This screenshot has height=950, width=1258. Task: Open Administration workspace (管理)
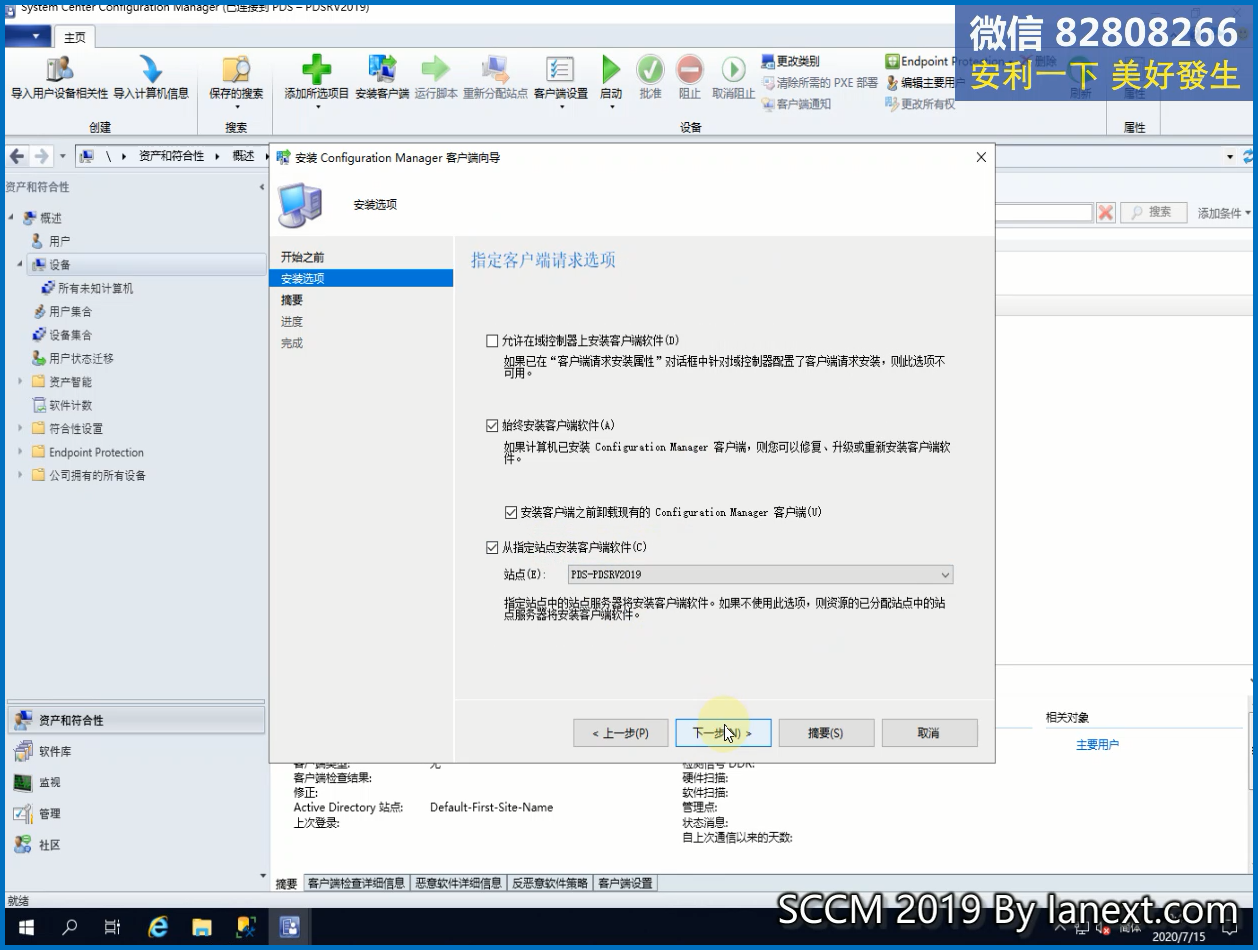point(136,814)
